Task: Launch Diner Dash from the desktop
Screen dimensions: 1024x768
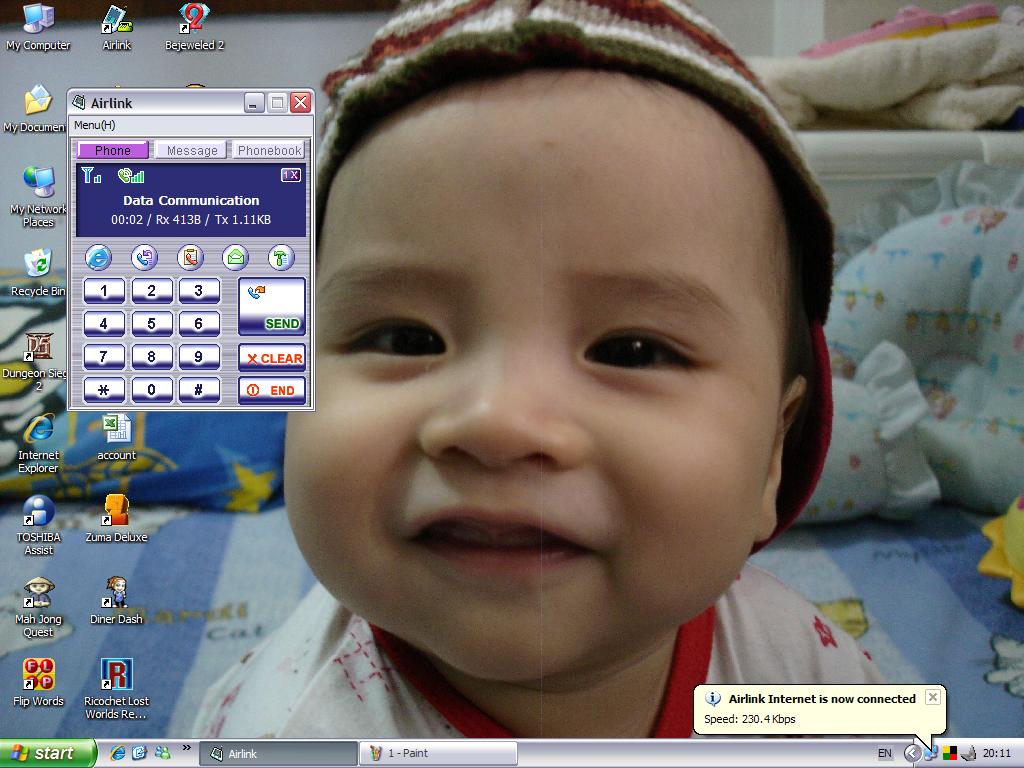Action: (116, 601)
